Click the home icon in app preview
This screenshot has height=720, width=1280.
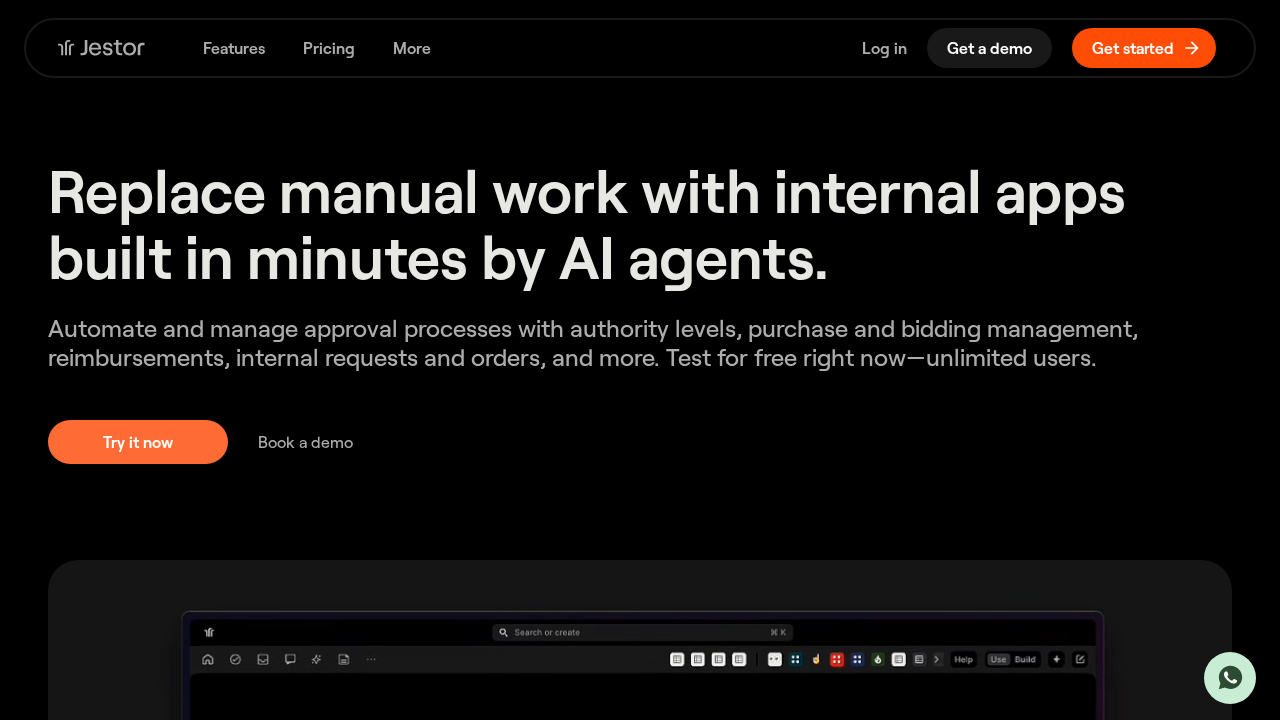(x=208, y=660)
